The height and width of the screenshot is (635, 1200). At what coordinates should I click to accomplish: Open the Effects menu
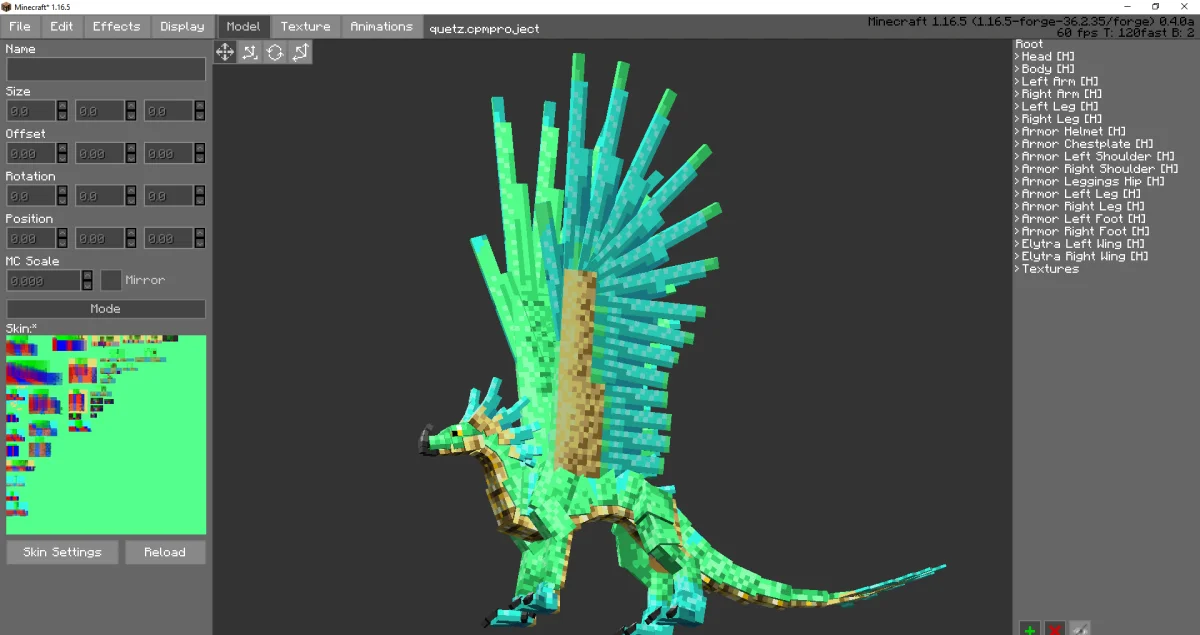point(117,27)
